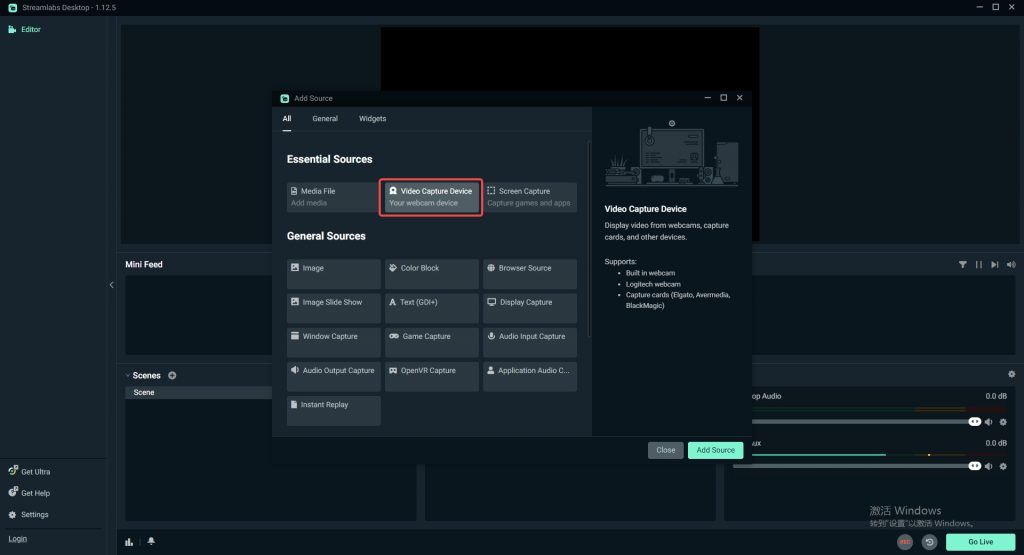Add a new scene with plus icon
The image size is (1024, 555).
click(x=172, y=375)
